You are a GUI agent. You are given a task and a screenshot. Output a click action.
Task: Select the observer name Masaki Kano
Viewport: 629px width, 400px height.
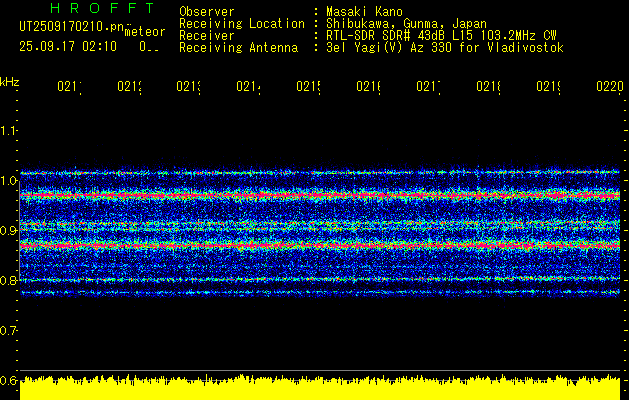[364, 11]
